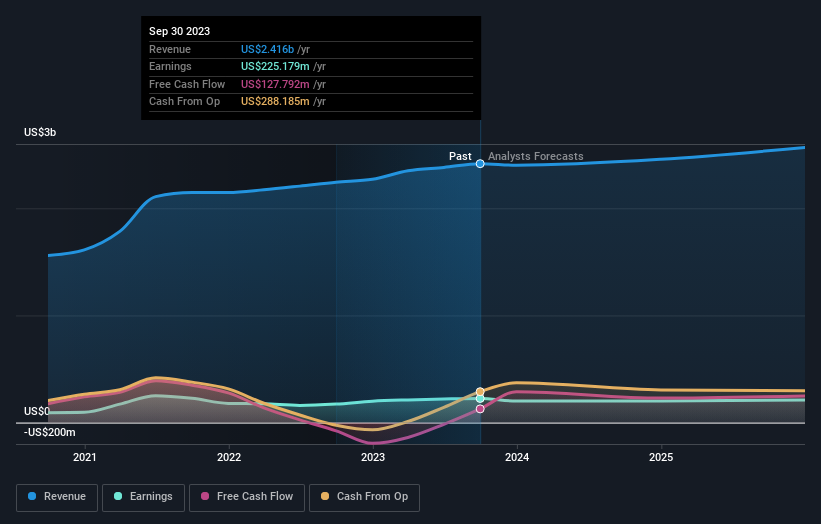Viewport: 821px width, 524px height.
Task: Toggle the Revenue legend button
Action: pos(57,497)
